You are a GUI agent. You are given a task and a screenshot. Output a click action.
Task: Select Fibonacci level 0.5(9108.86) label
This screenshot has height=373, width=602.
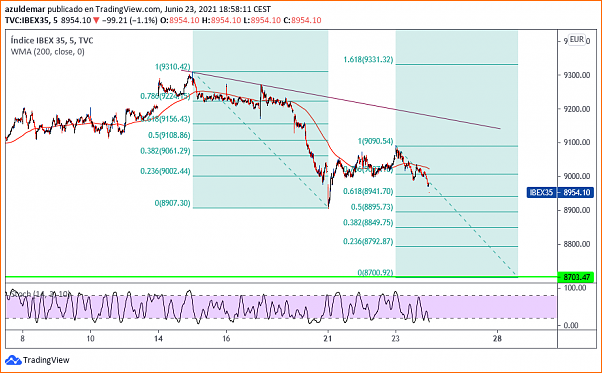[169, 135]
